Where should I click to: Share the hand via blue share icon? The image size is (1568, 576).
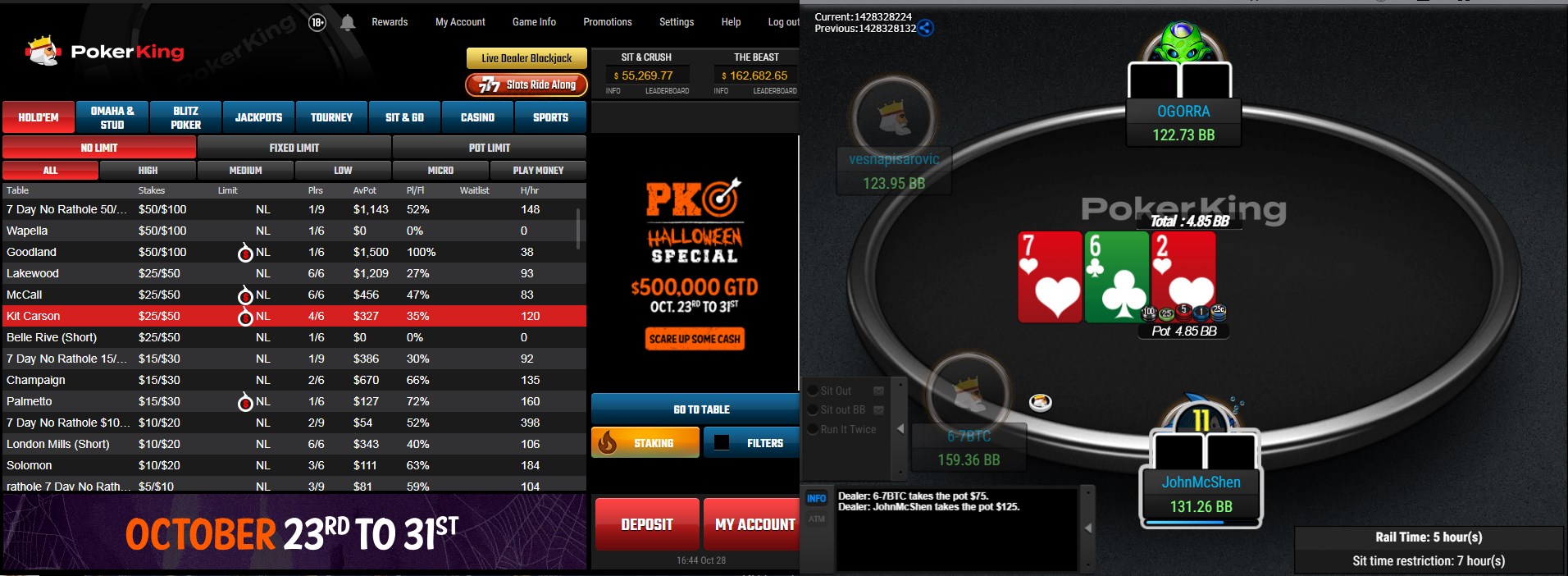pos(925,28)
